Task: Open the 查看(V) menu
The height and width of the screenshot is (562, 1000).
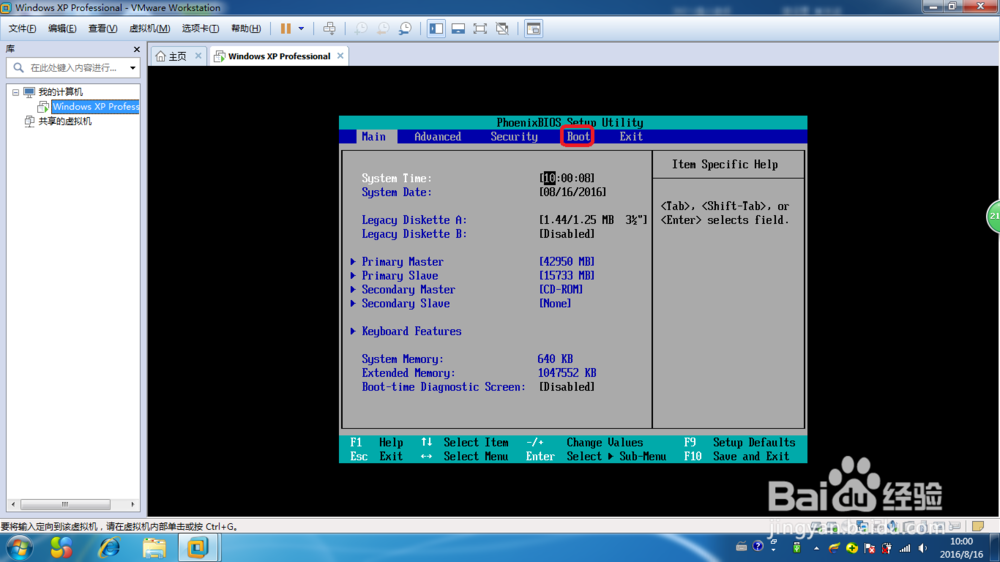Action: [x=102, y=29]
